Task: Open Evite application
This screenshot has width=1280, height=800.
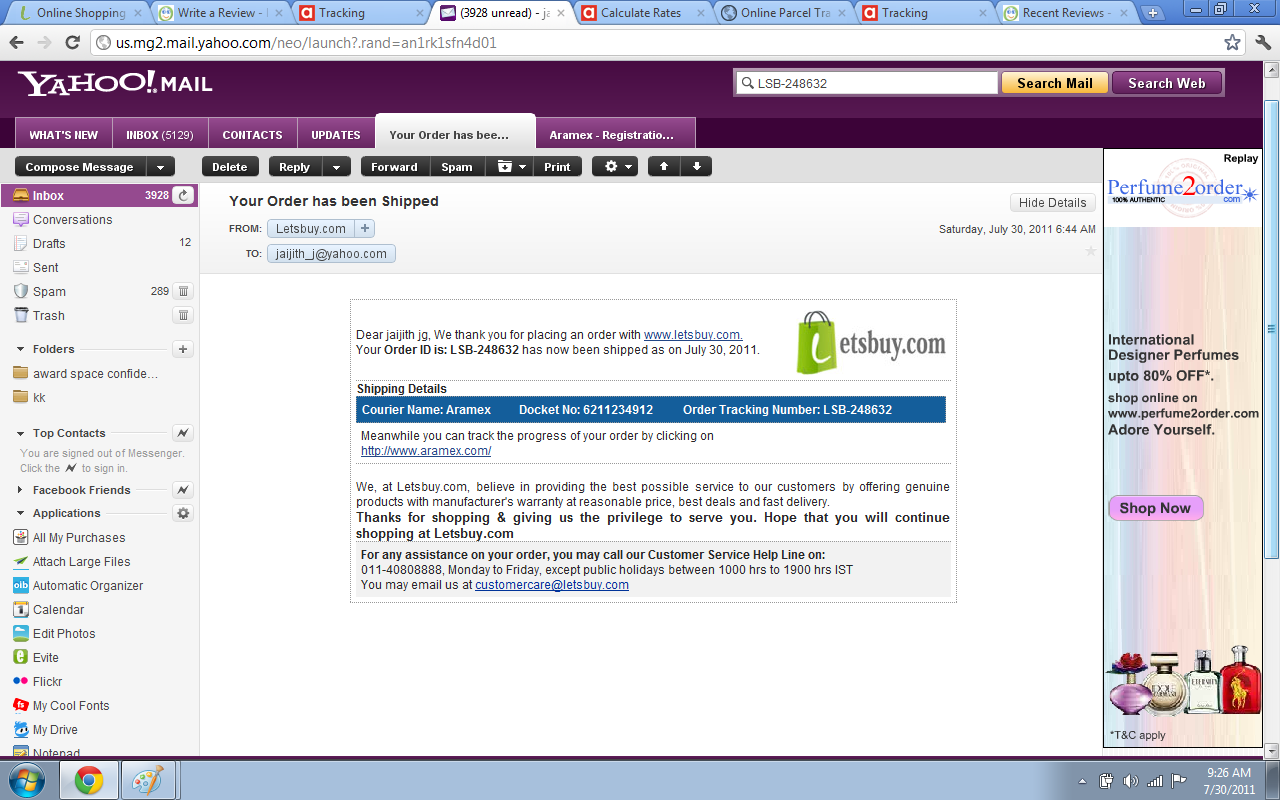Action: 36,658
